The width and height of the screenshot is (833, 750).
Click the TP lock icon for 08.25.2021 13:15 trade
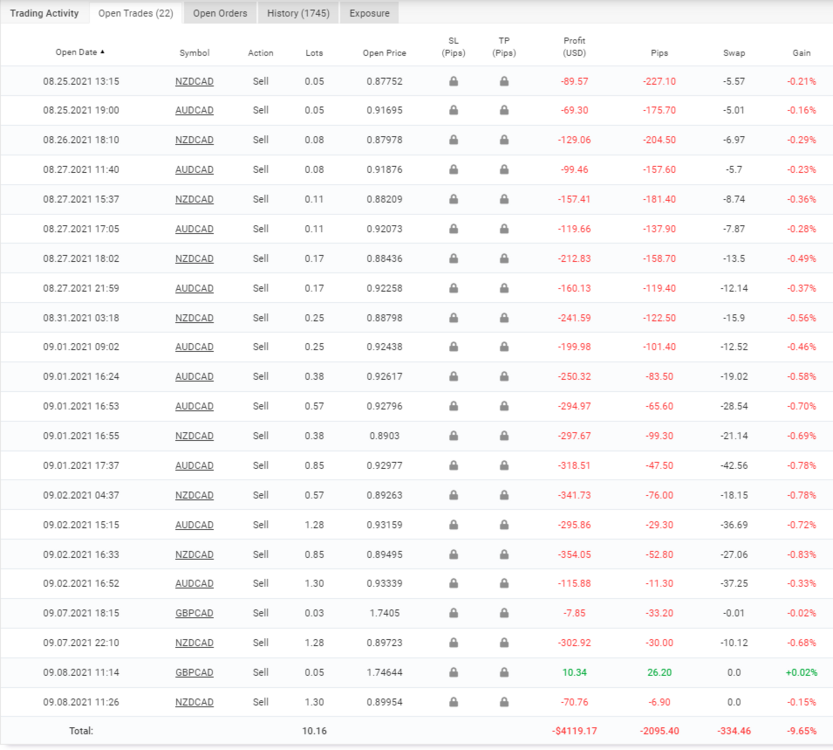(504, 81)
